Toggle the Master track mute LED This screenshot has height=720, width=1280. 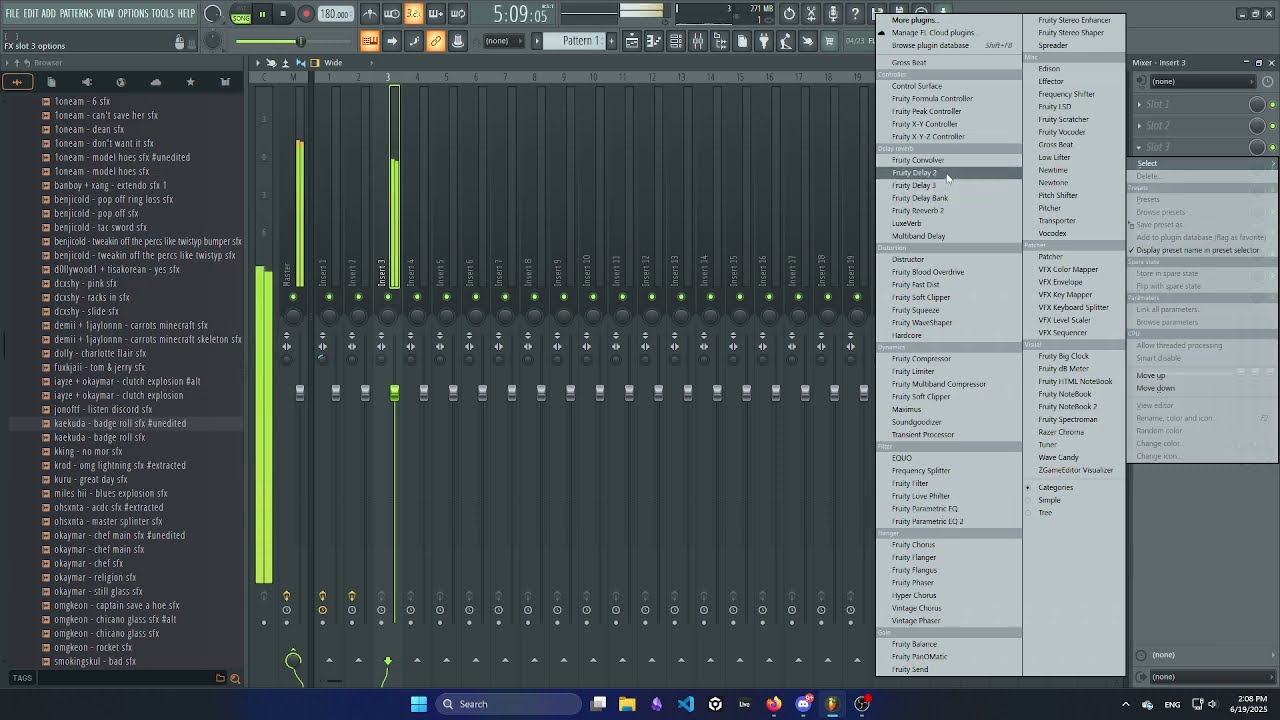tap(293, 297)
